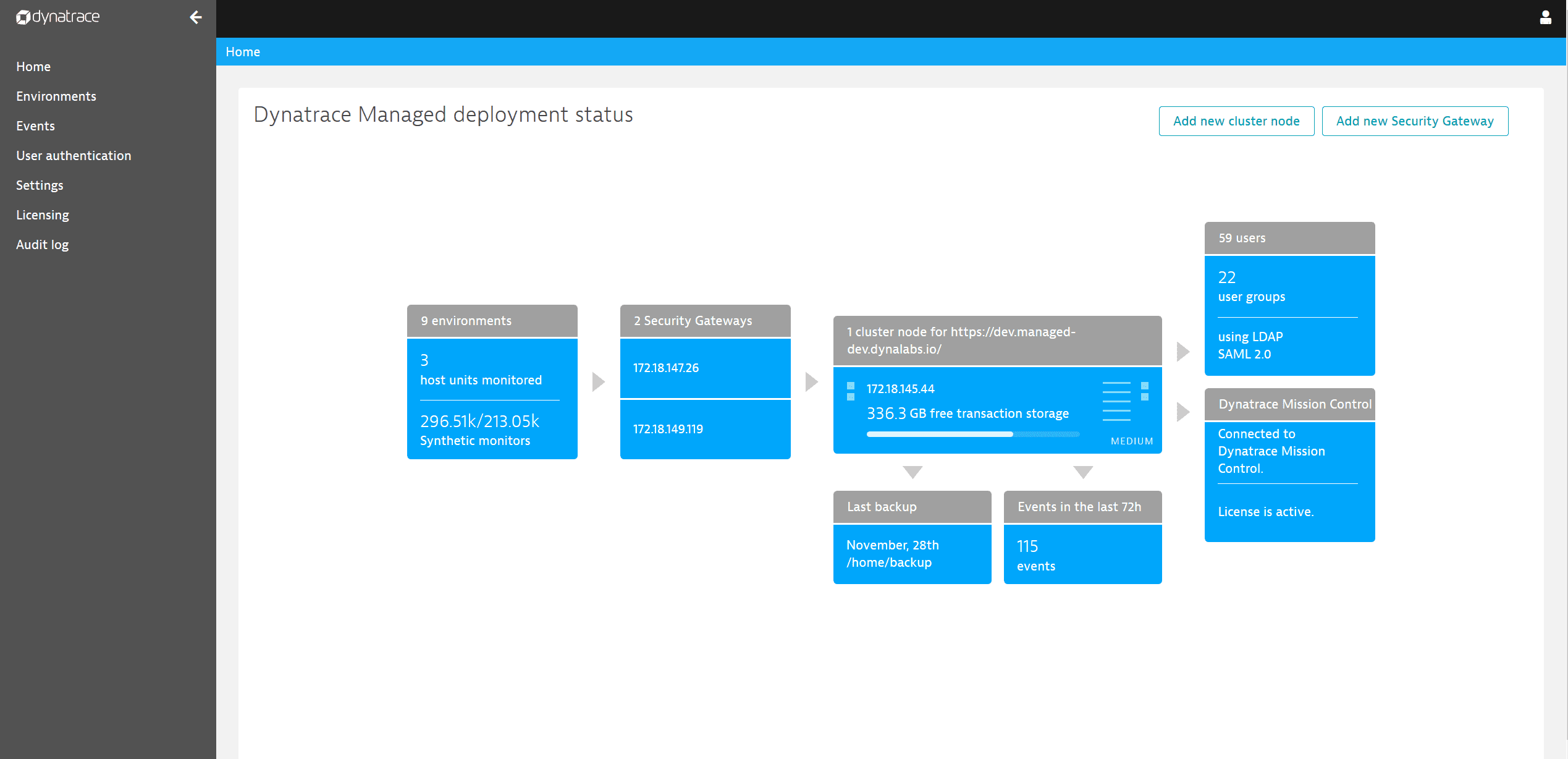Click November, 28th /home/backup entry
This screenshot has height=759, width=1568.
coord(892,554)
